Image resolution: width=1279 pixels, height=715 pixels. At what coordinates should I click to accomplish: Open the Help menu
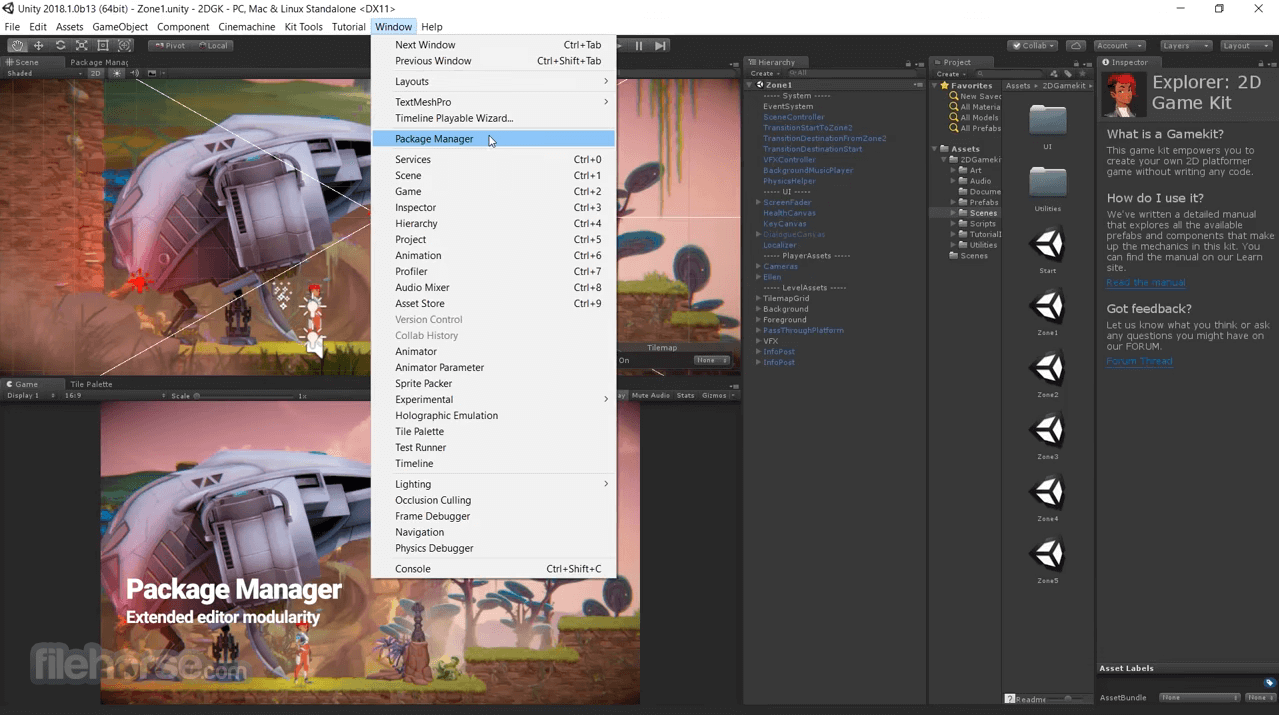coord(432,27)
